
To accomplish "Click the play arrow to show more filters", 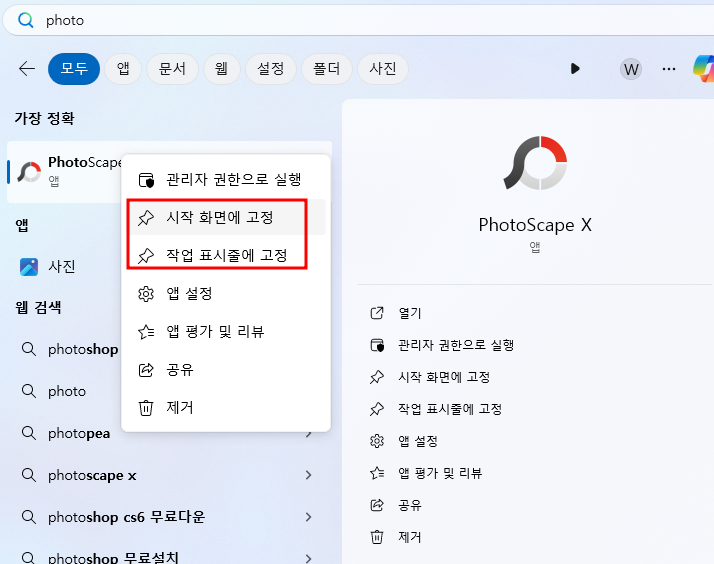I will click(x=575, y=69).
